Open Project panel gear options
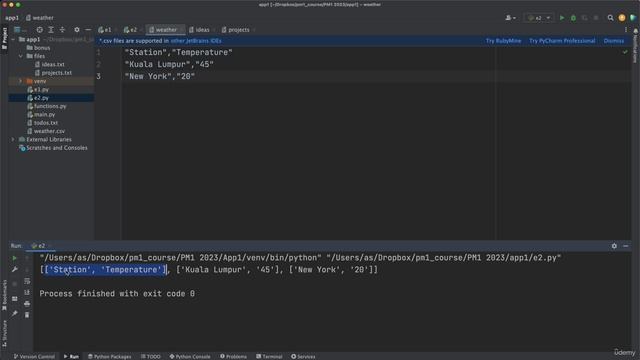640x360 pixels. point(77,30)
